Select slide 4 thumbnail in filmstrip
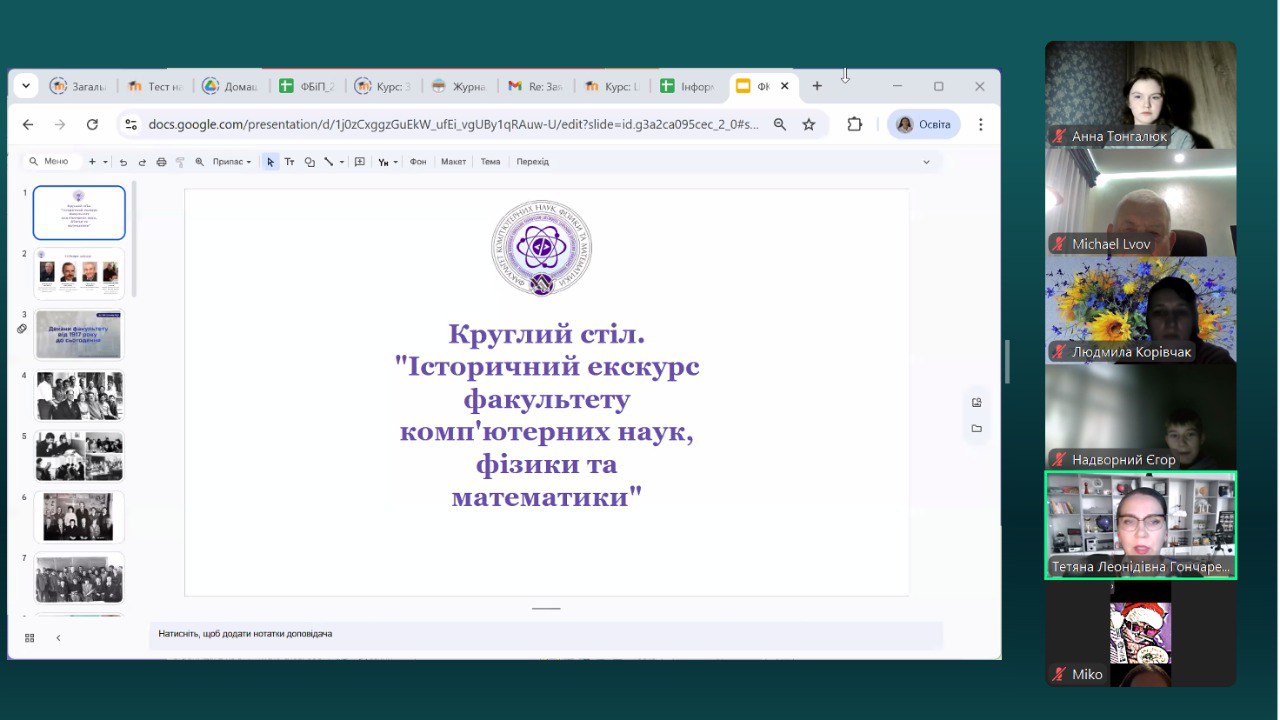Viewport: 1280px width, 720px height. tap(79, 395)
